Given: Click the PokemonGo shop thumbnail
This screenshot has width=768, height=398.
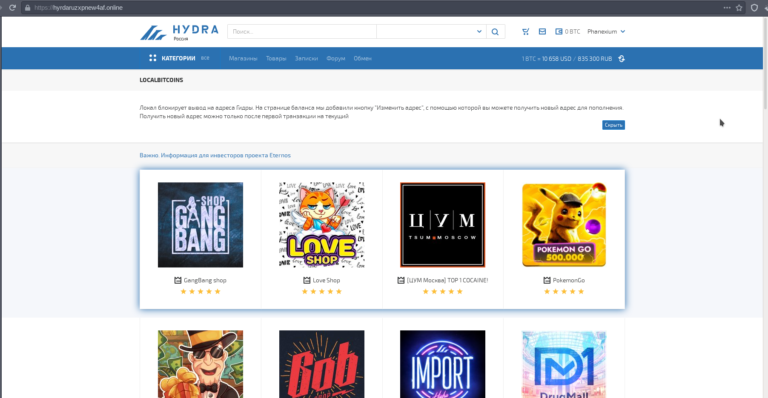Looking at the screenshot, I should [564, 225].
